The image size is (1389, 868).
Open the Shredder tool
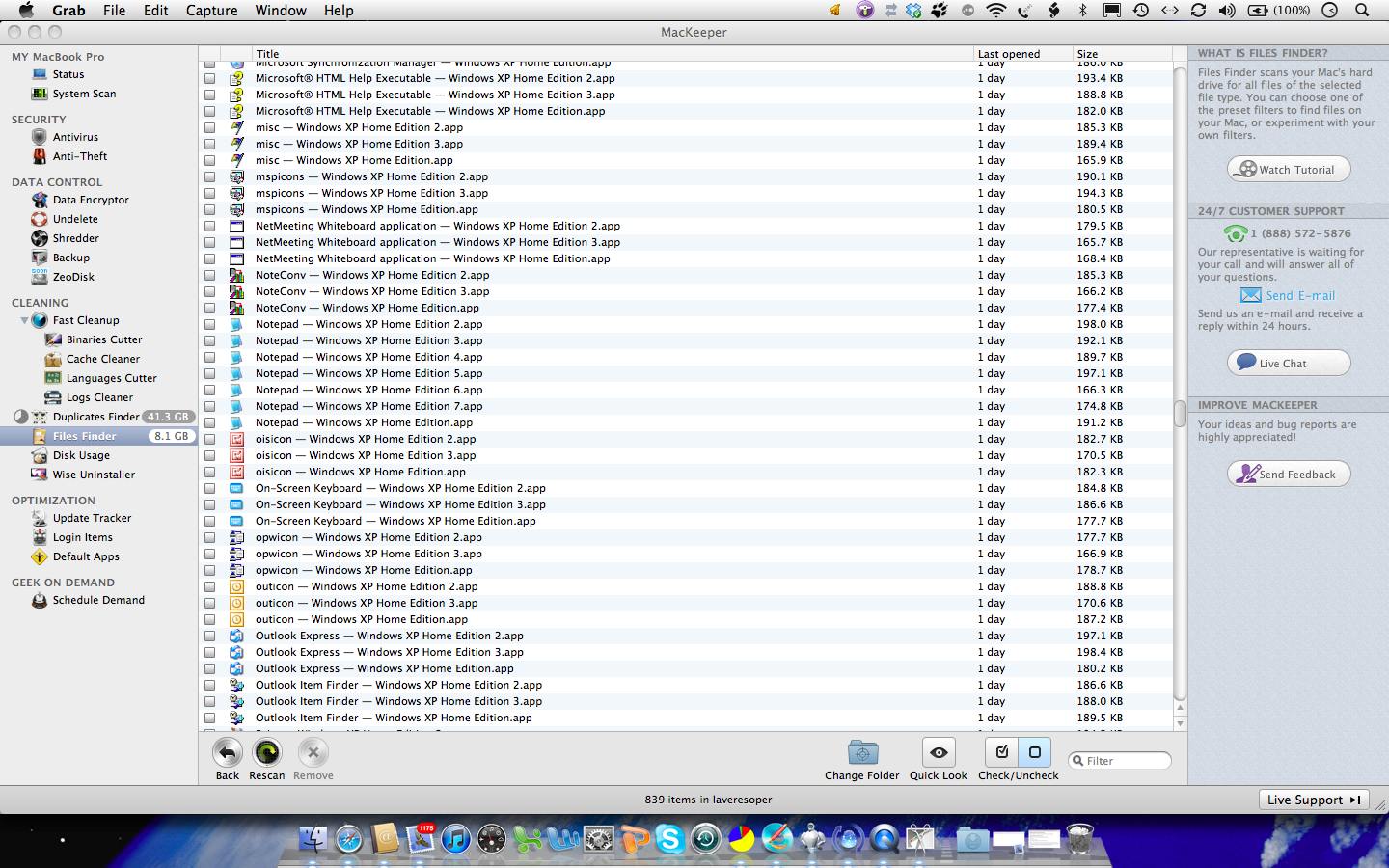tap(75, 238)
